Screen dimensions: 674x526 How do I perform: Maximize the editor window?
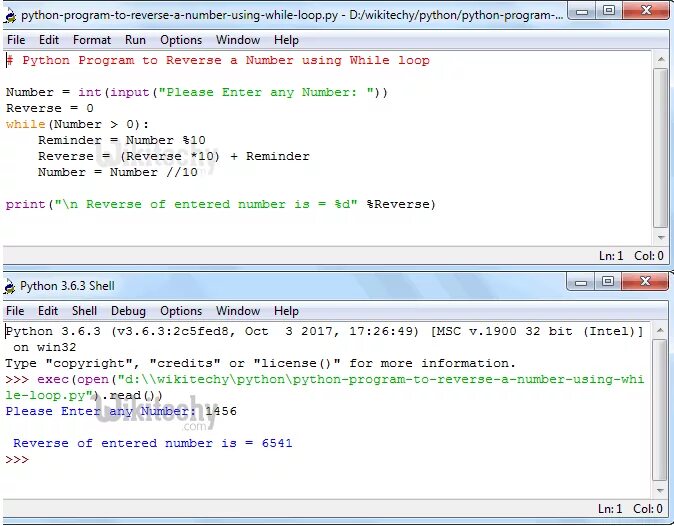[609, 11]
